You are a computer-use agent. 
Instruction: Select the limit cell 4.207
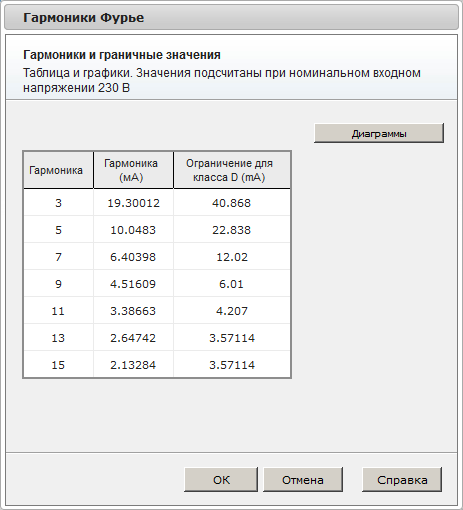click(x=232, y=311)
